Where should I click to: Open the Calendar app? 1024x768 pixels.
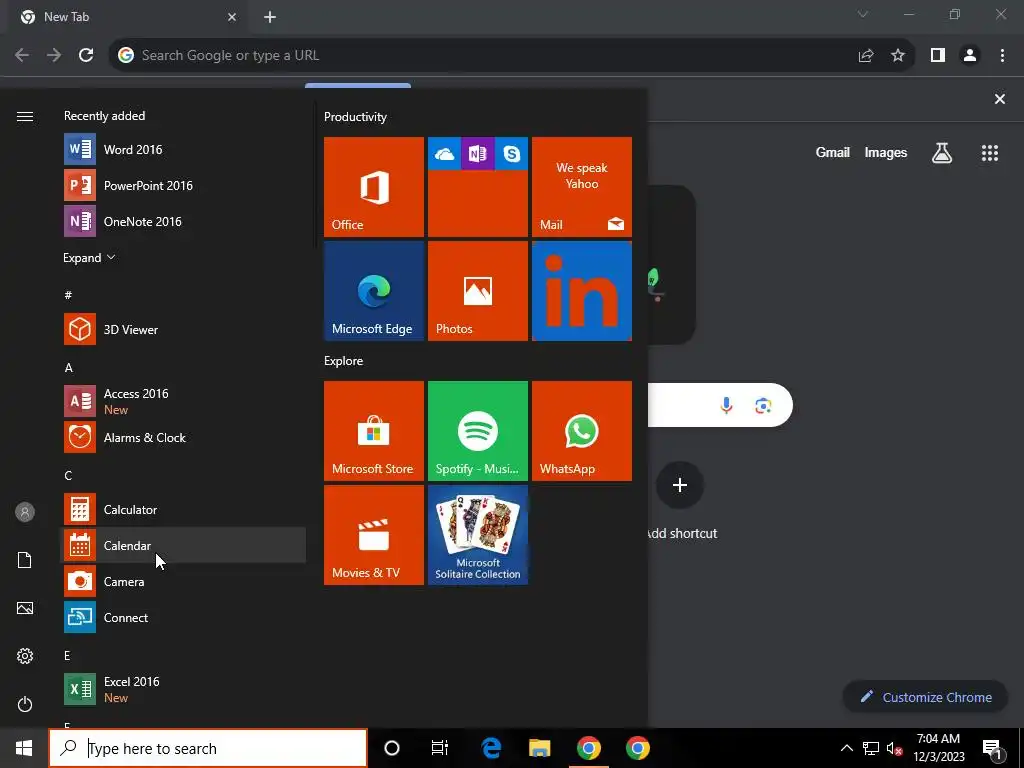(183, 545)
